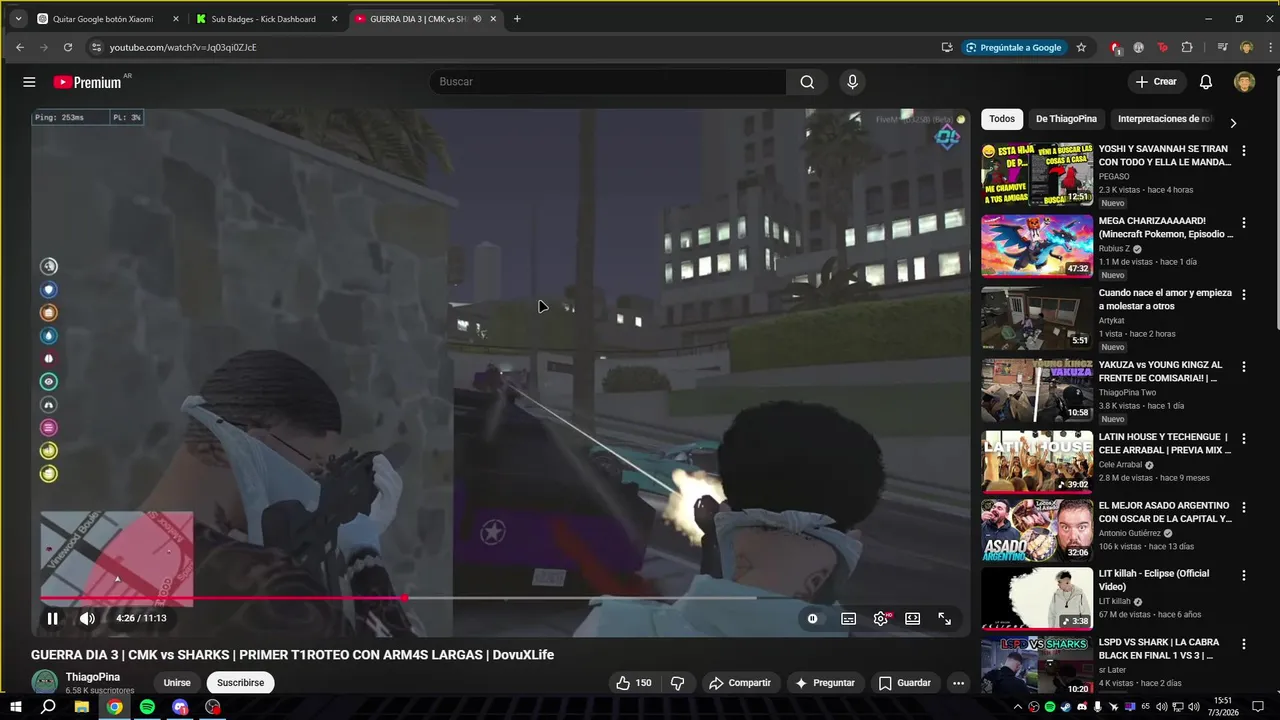
Task: Focus the Buscar search field
Action: click(x=608, y=82)
